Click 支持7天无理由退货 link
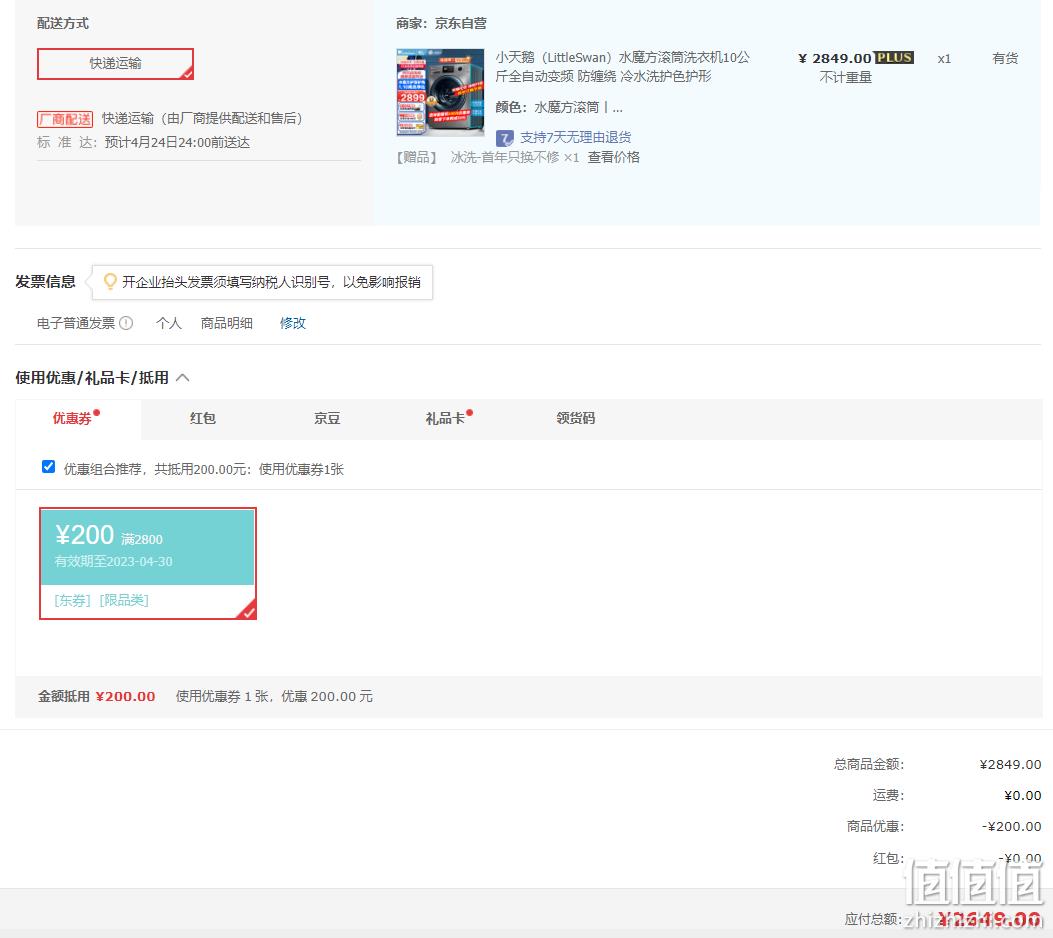The image size is (1053, 938). [576, 138]
